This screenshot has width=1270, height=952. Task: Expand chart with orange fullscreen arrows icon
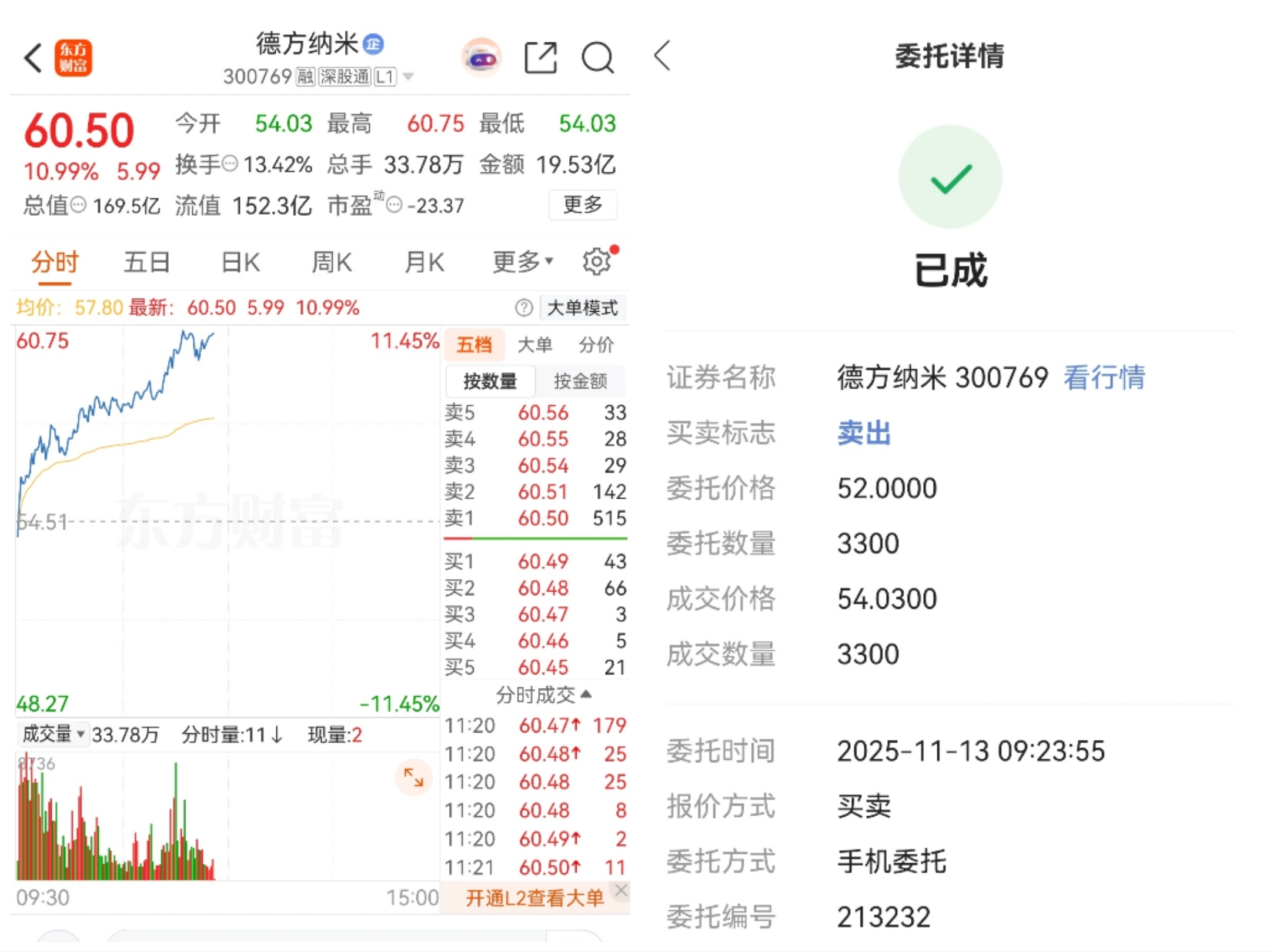coord(413,778)
